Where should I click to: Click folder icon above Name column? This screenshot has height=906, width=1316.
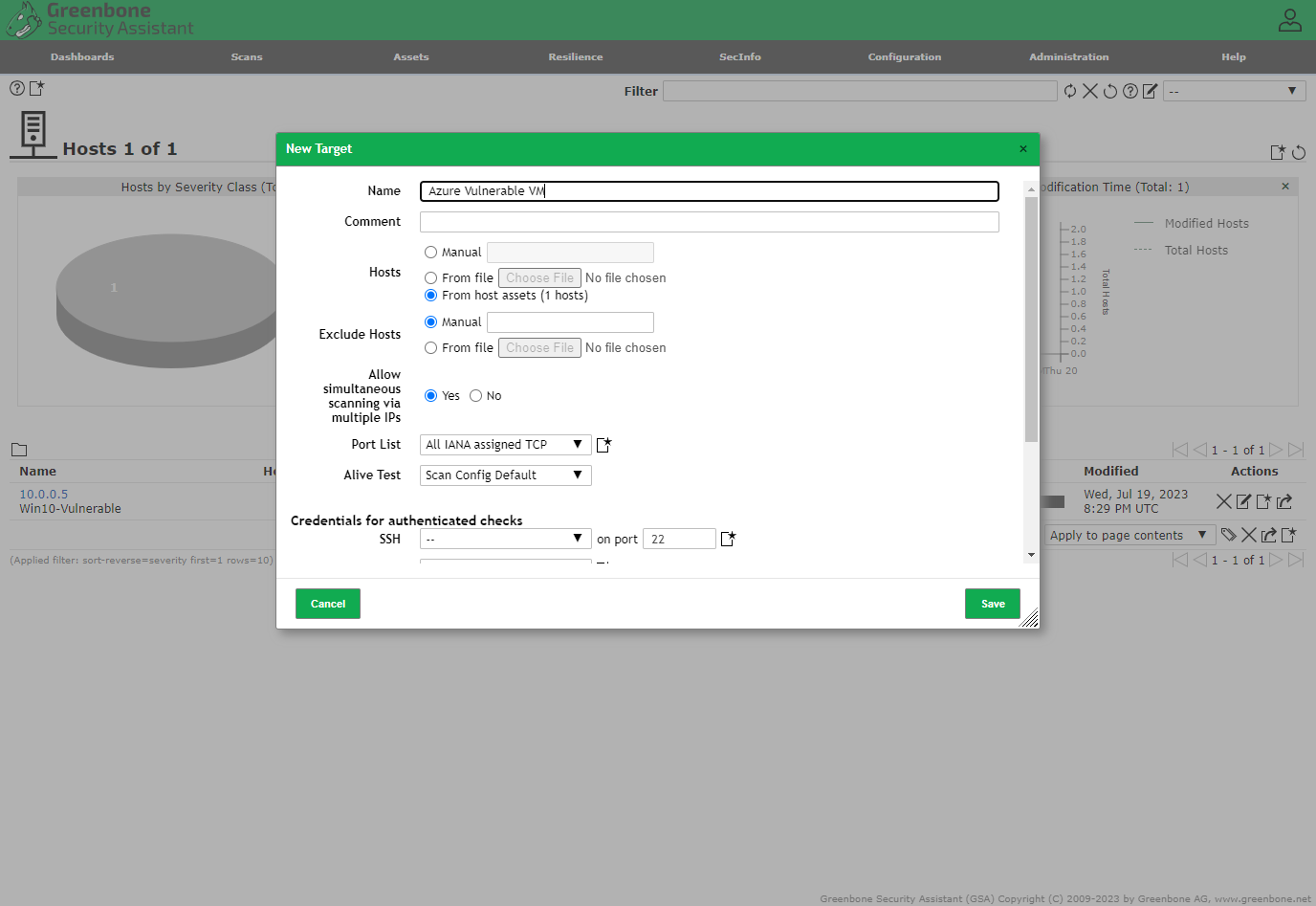(19, 450)
